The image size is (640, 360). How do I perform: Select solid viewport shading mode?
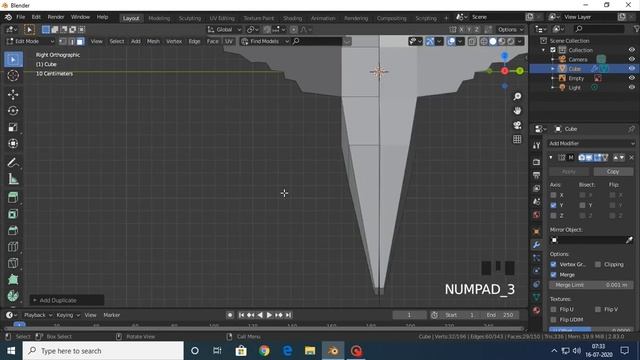point(493,41)
